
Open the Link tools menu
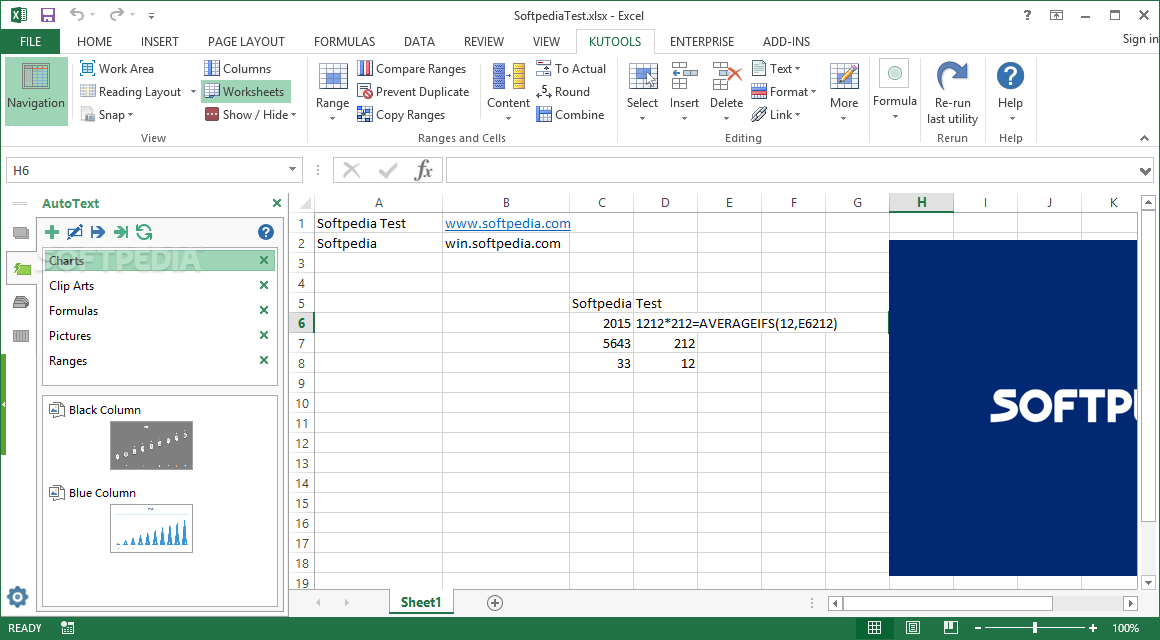pos(776,115)
